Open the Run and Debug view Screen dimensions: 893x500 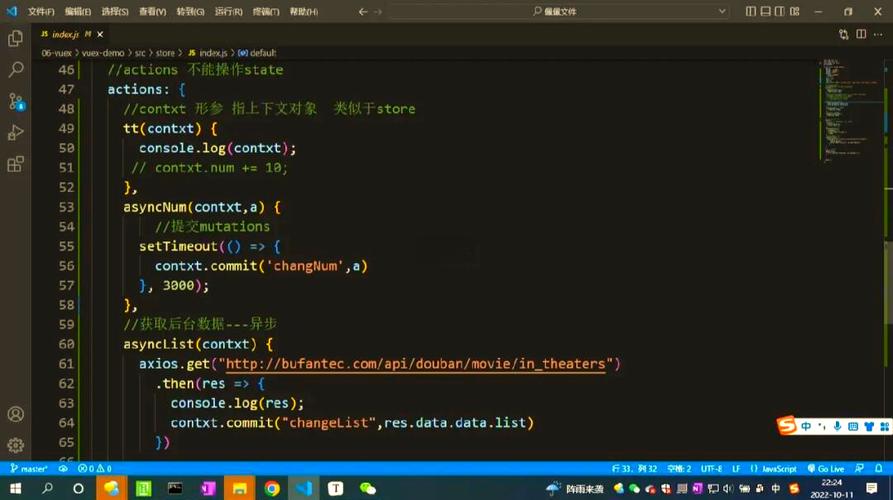coord(15,133)
